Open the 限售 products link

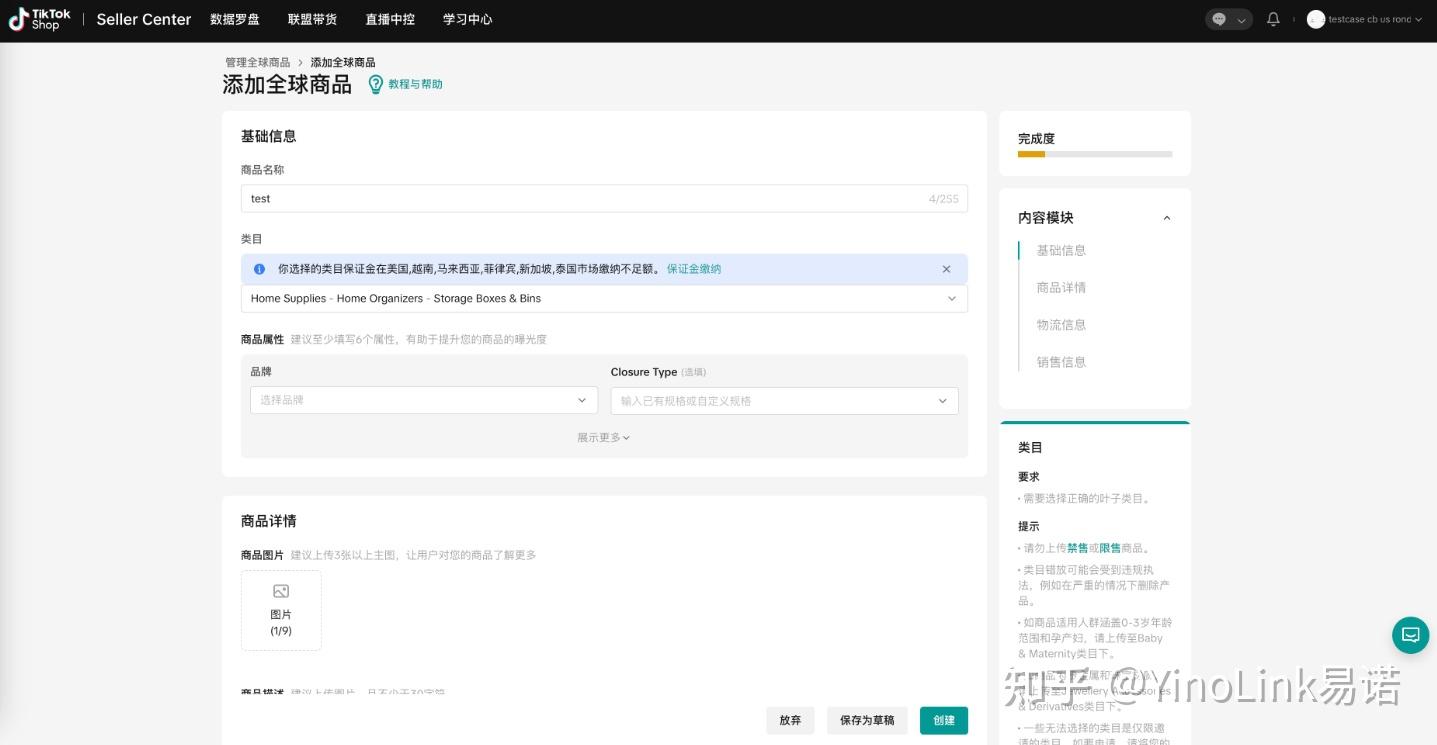click(1109, 548)
